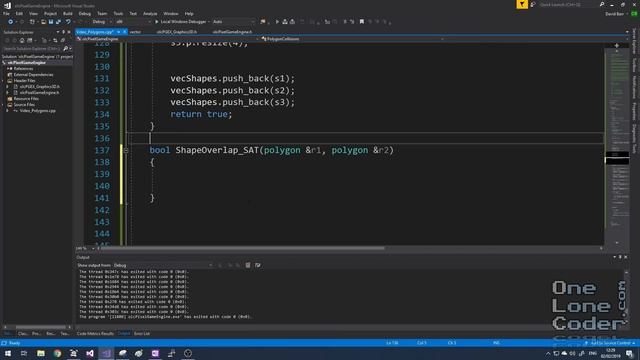
Task: Expand the References node
Action: click(x=9, y=69)
